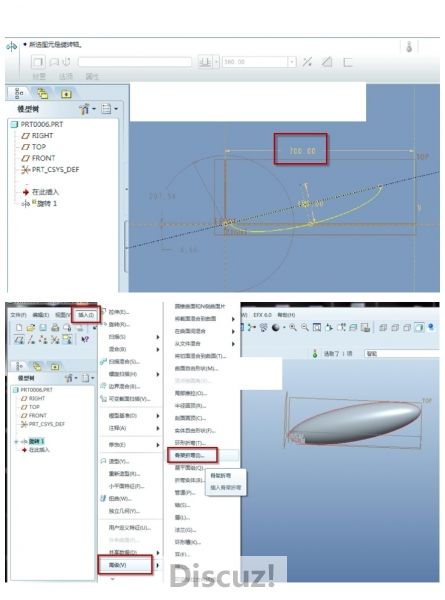Click the context help arrow icon
This screenshot has height=600, width=445.
pos(85,339)
